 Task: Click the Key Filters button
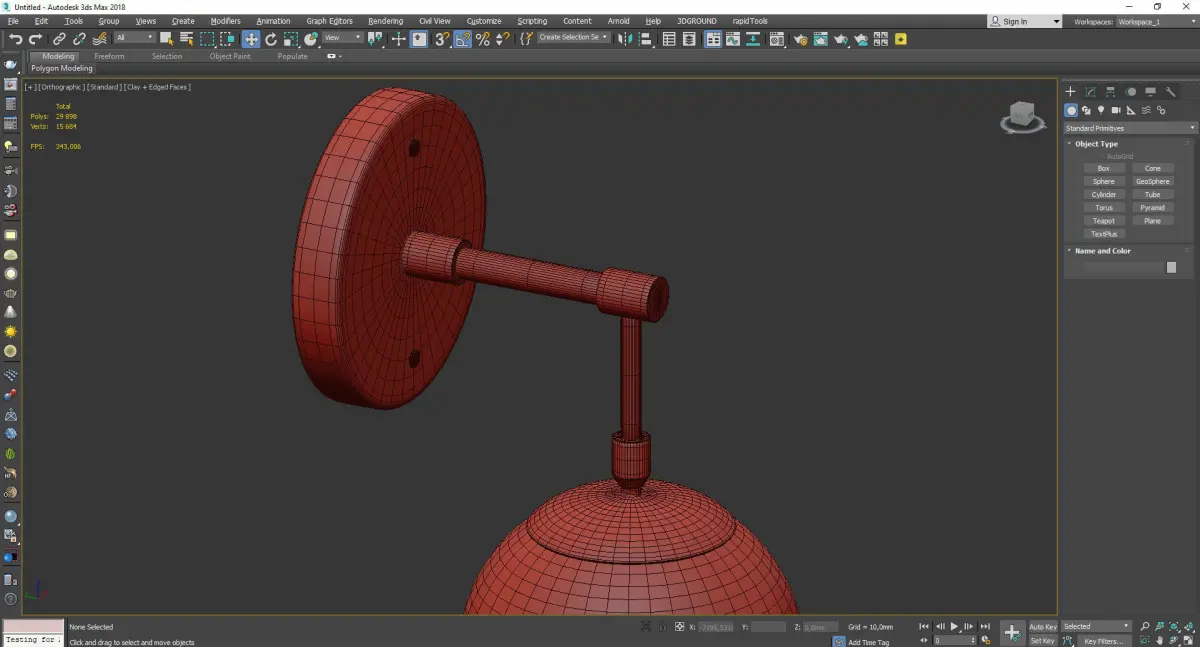coord(1103,641)
